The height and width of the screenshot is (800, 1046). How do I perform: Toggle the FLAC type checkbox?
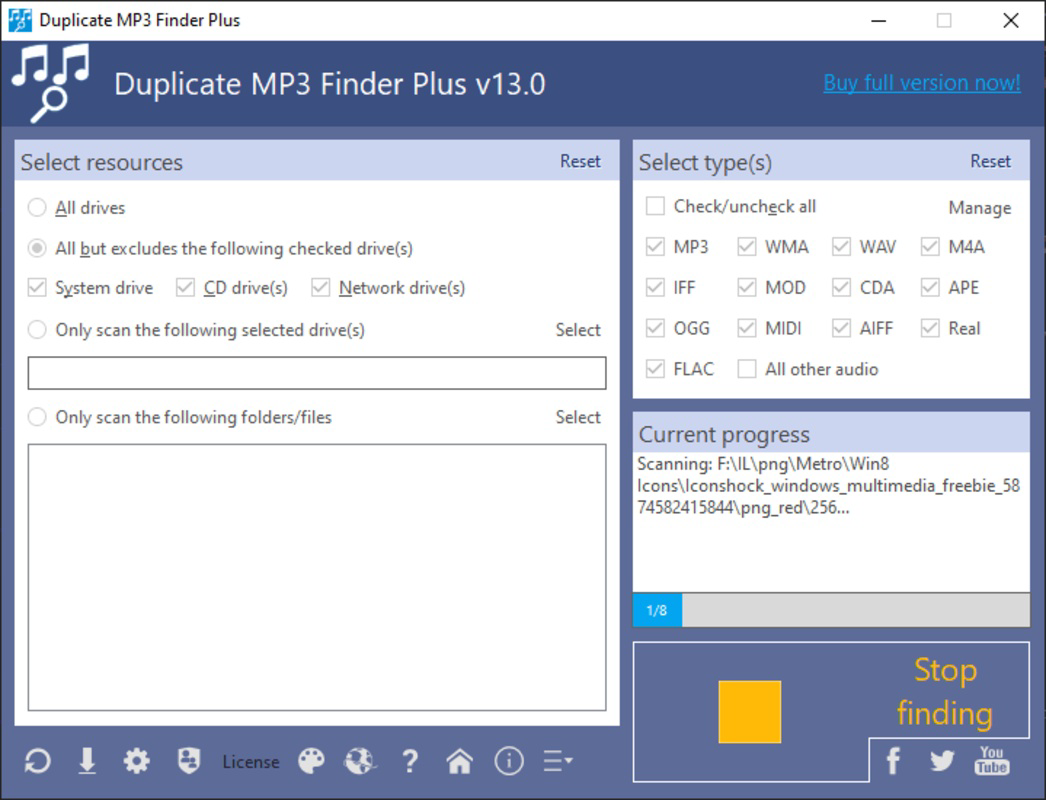point(655,369)
